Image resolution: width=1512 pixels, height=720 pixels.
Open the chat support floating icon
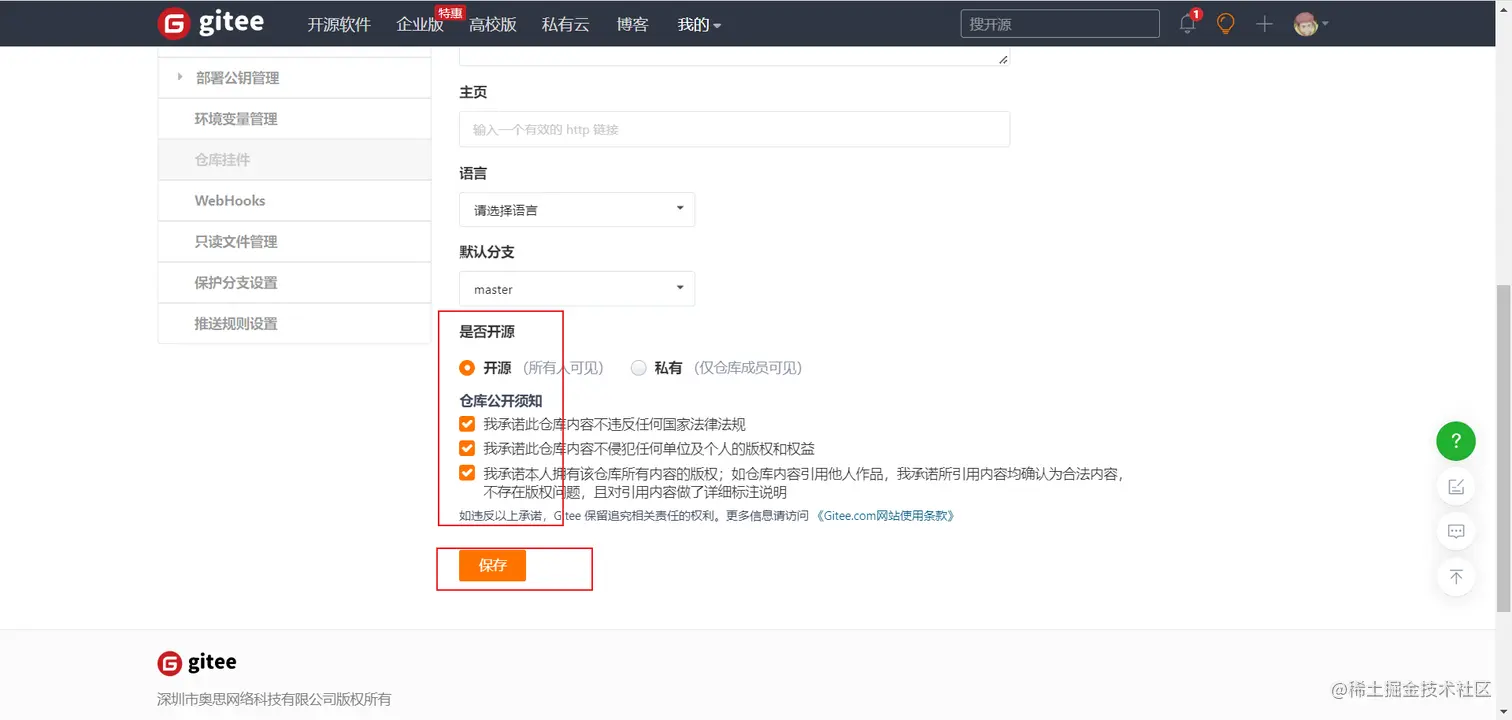(x=1455, y=531)
